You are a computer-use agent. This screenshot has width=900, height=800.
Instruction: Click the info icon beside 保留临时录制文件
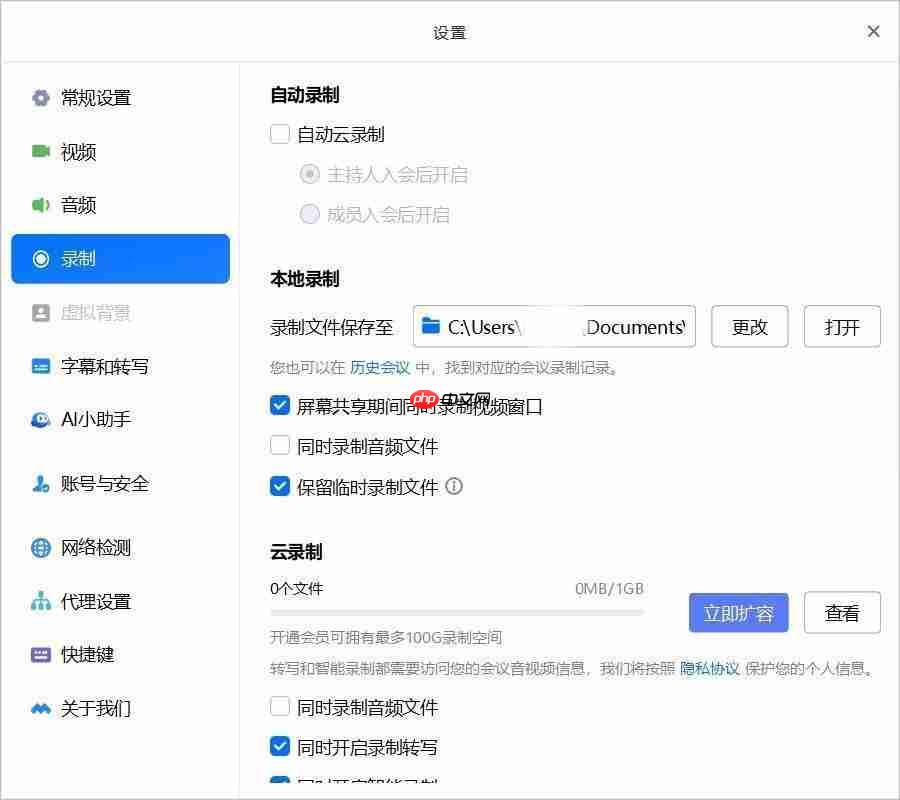point(453,487)
